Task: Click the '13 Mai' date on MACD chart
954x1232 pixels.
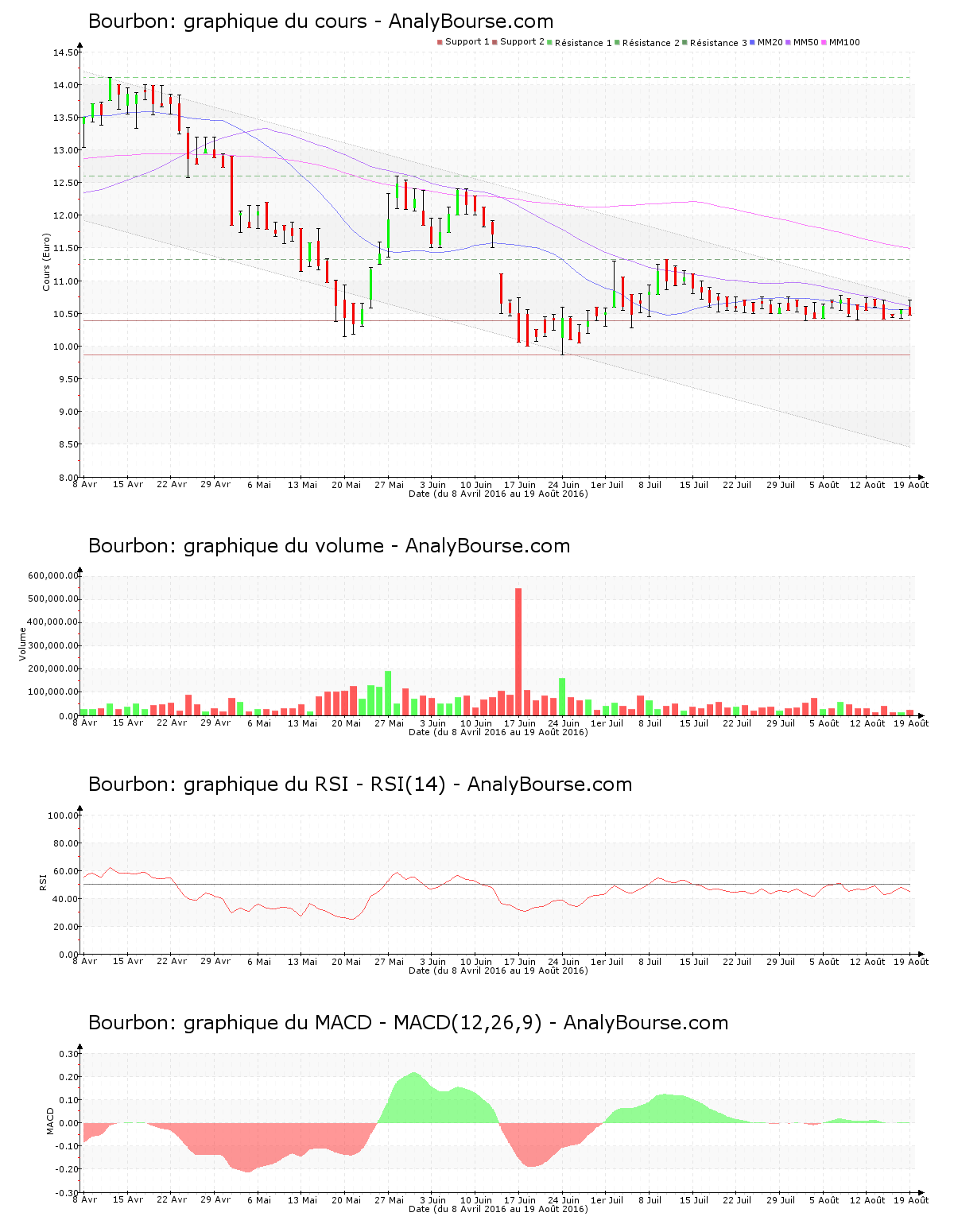Action: coord(302,1200)
